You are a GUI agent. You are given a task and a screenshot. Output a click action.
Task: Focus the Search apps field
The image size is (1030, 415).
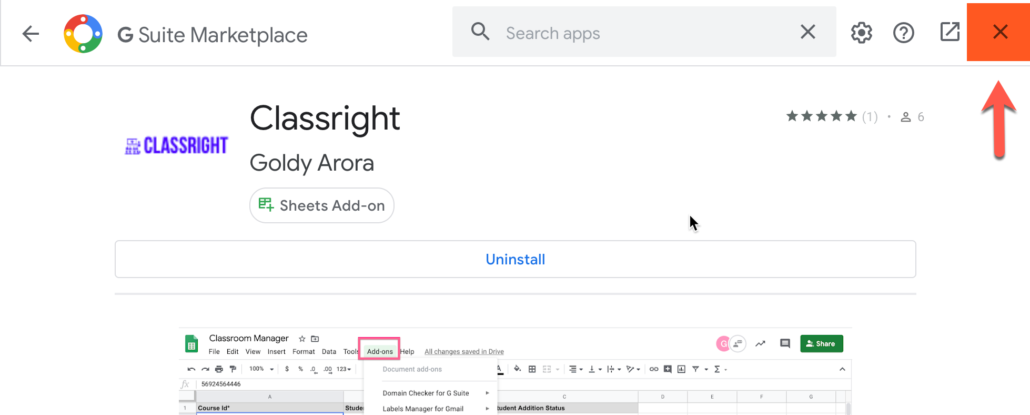(644, 32)
